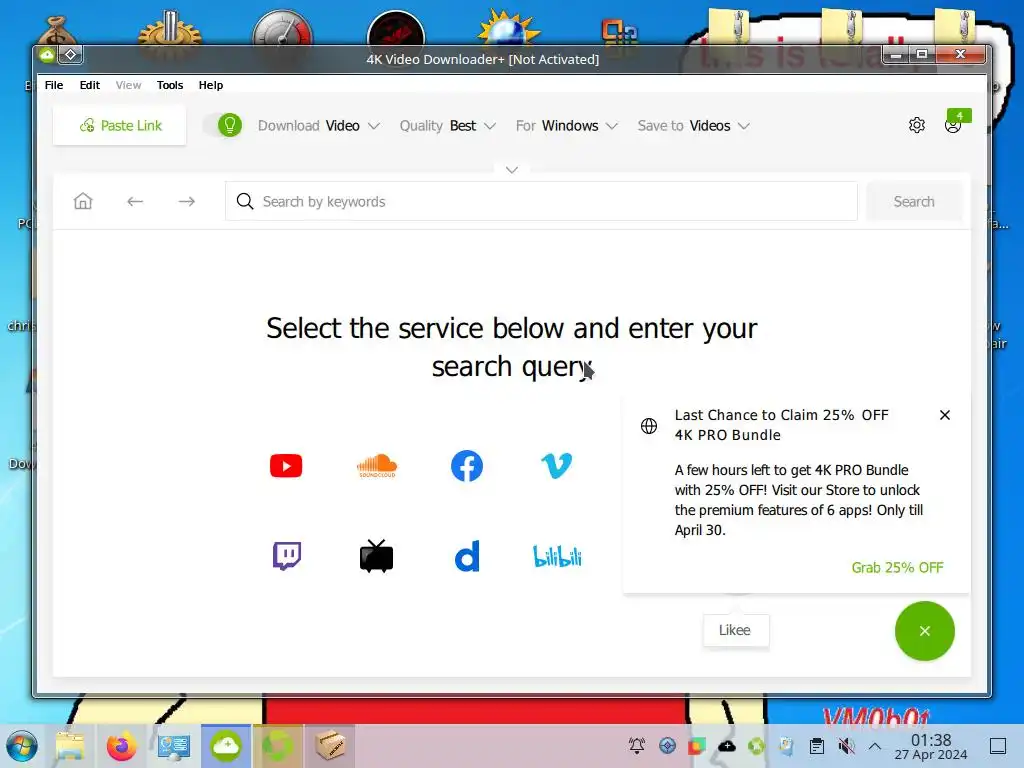Go to the browser home page icon
Viewport: 1024px width, 768px height.
(83, 201)
